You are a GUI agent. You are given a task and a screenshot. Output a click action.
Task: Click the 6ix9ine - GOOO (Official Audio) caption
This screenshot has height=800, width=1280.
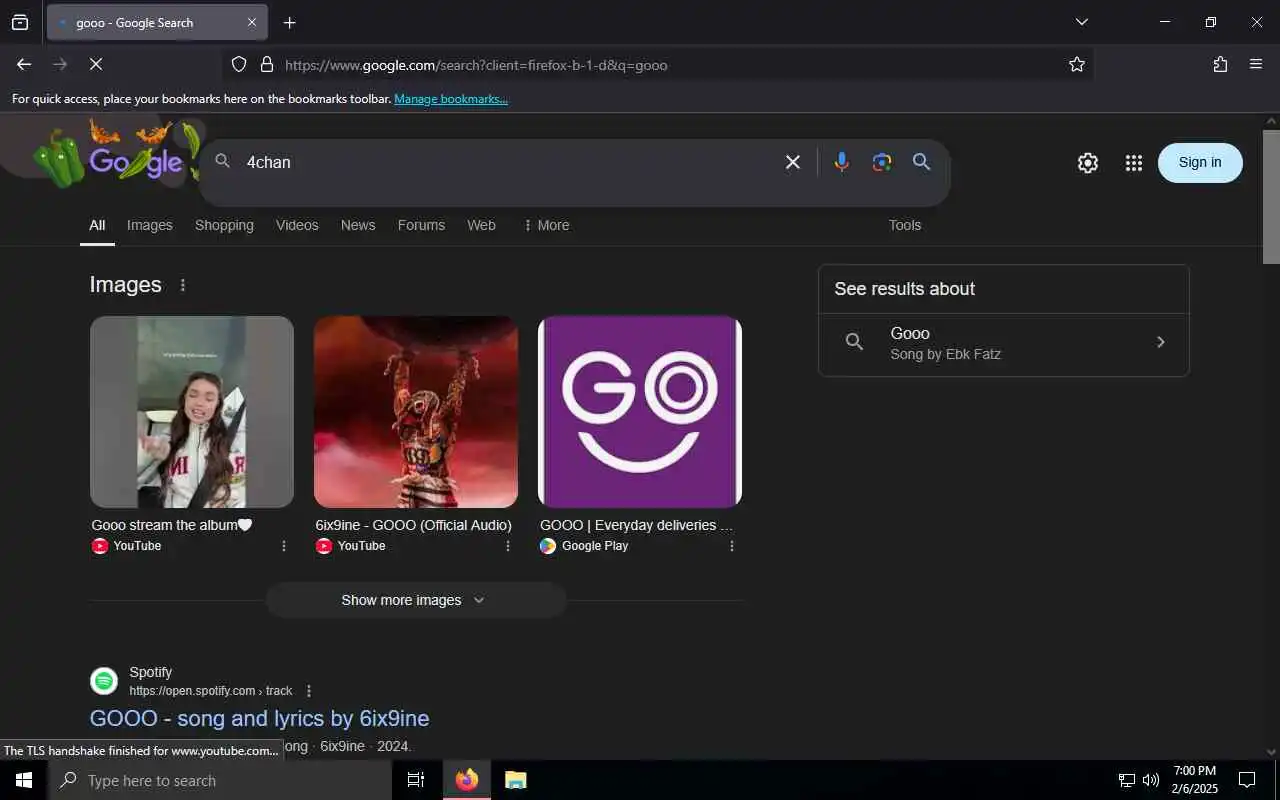[413, 525]
